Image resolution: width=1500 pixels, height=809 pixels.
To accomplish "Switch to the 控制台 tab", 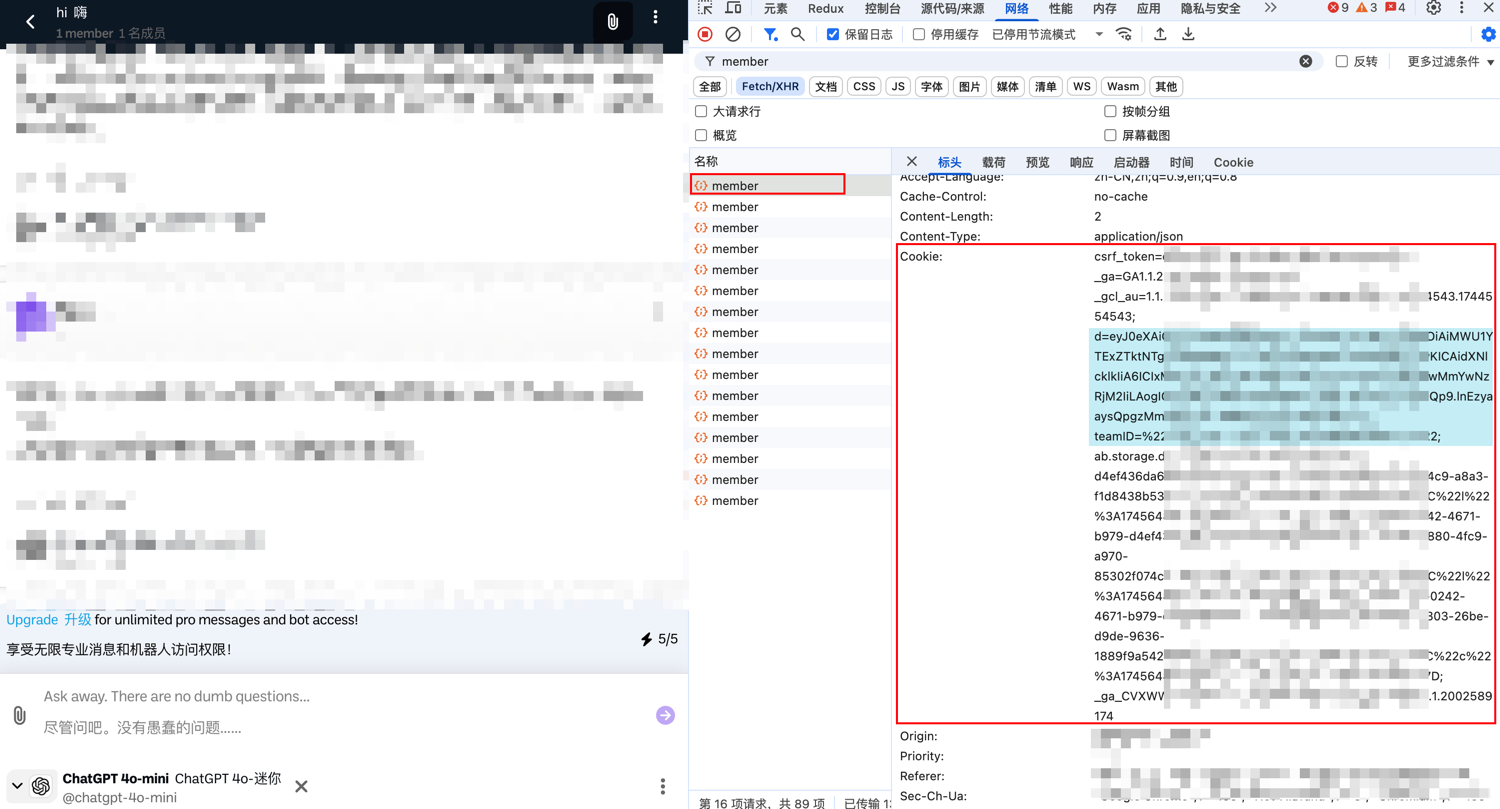I will (x=883, y=8).
